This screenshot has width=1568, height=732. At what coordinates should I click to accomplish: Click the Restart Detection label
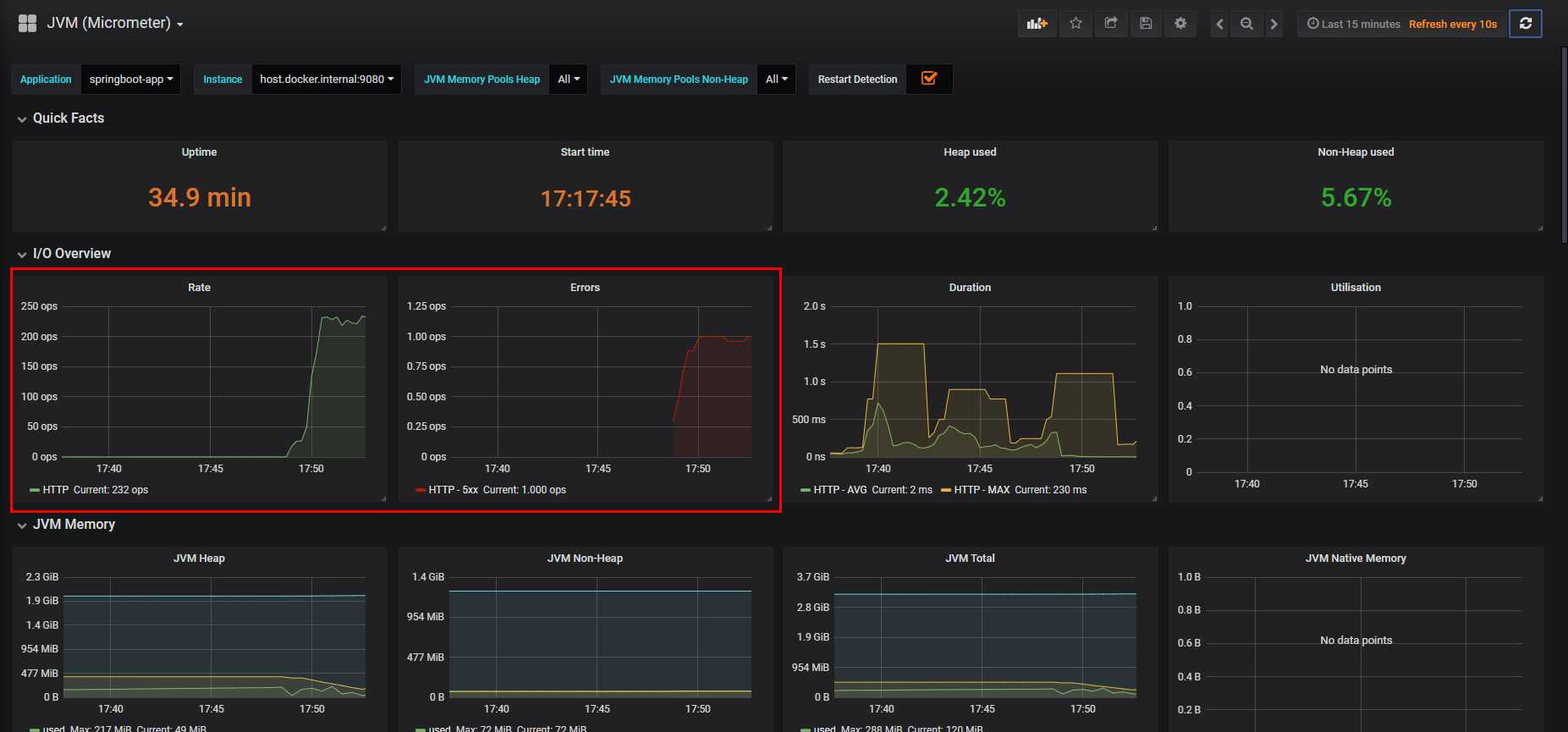[x=857, y=79]
